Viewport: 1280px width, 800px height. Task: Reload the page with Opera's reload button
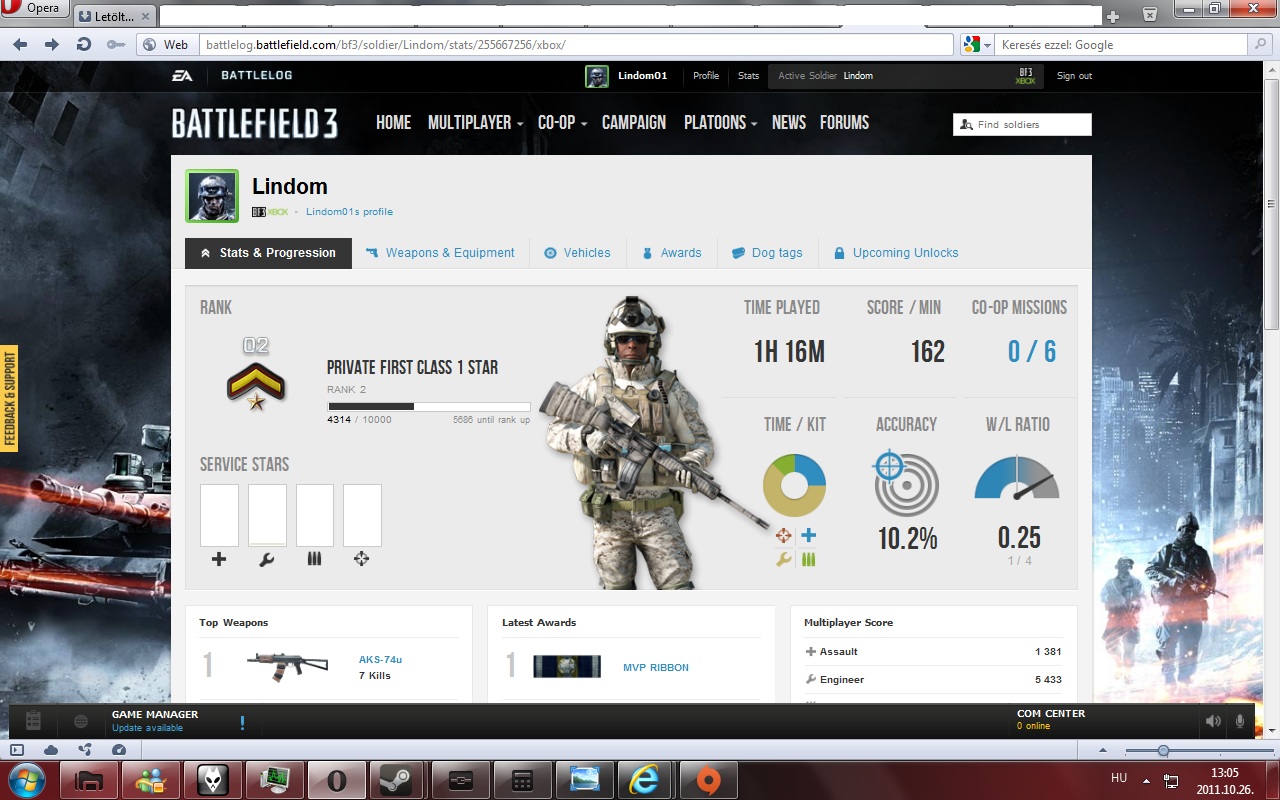[x=84, y=45]
